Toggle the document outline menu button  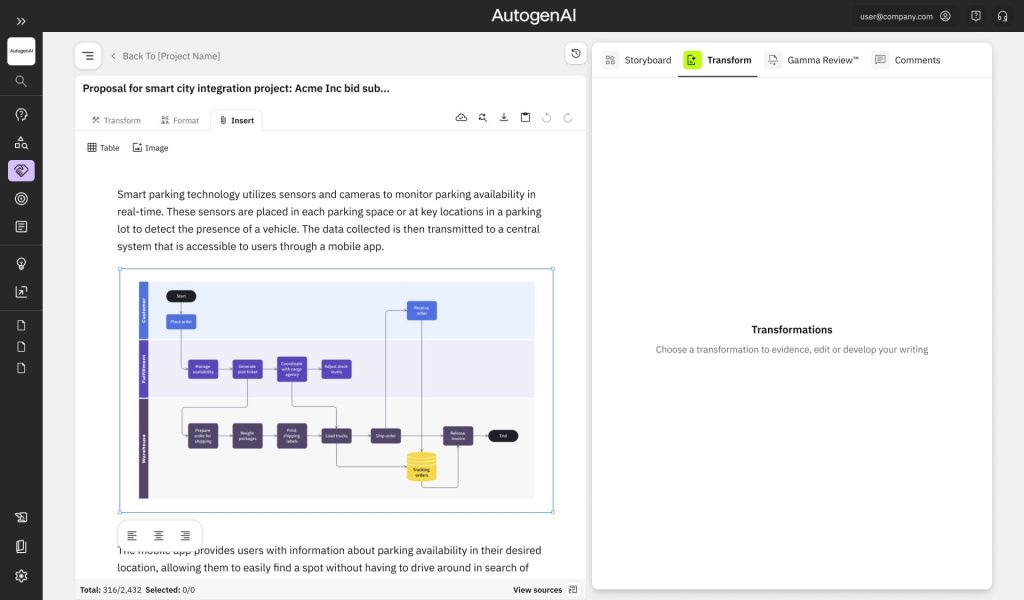[x=88, y=56]
